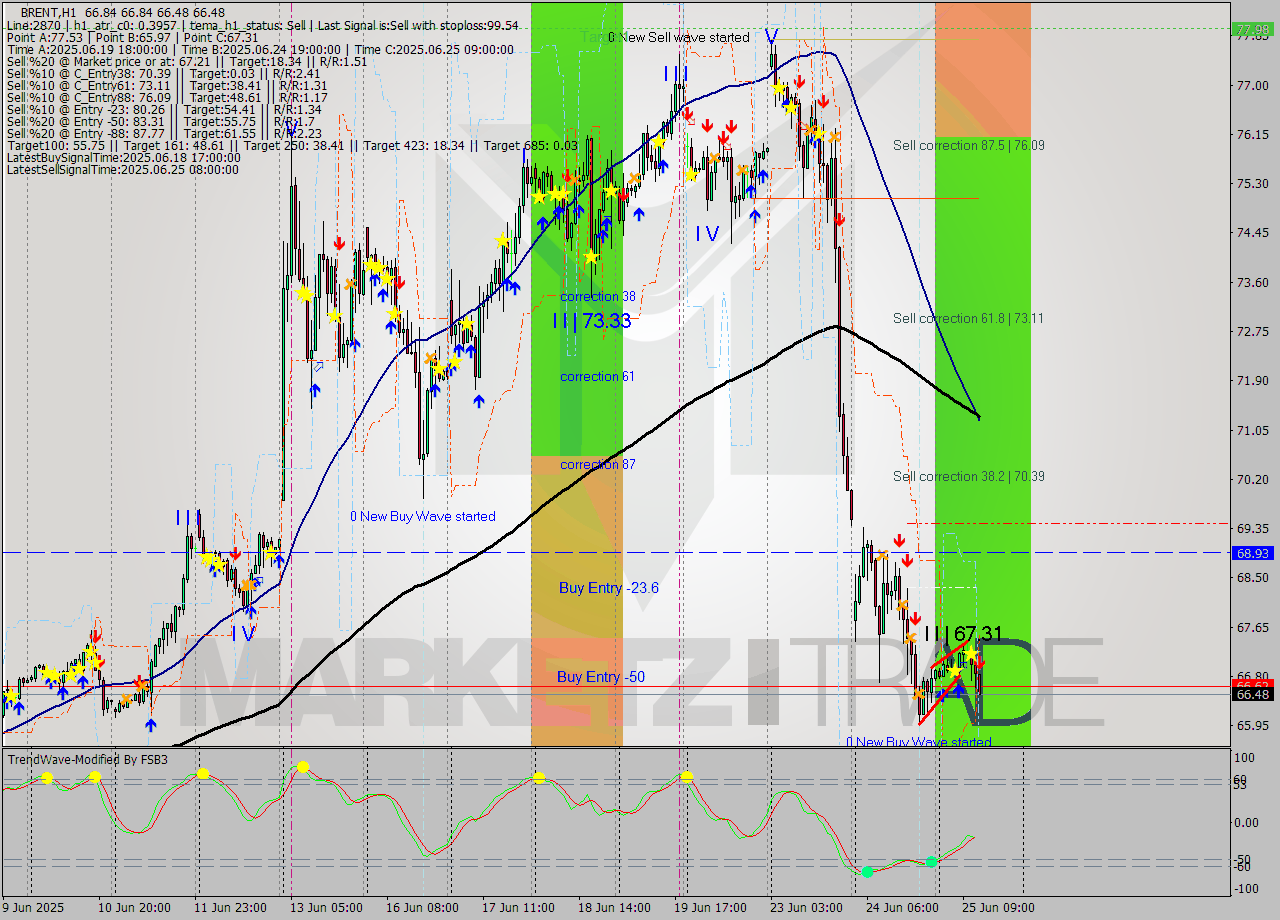The height and width of the screenshot is (920, 1280).
Task: Select the BRENT,H1 chart title
Action: 45,14
